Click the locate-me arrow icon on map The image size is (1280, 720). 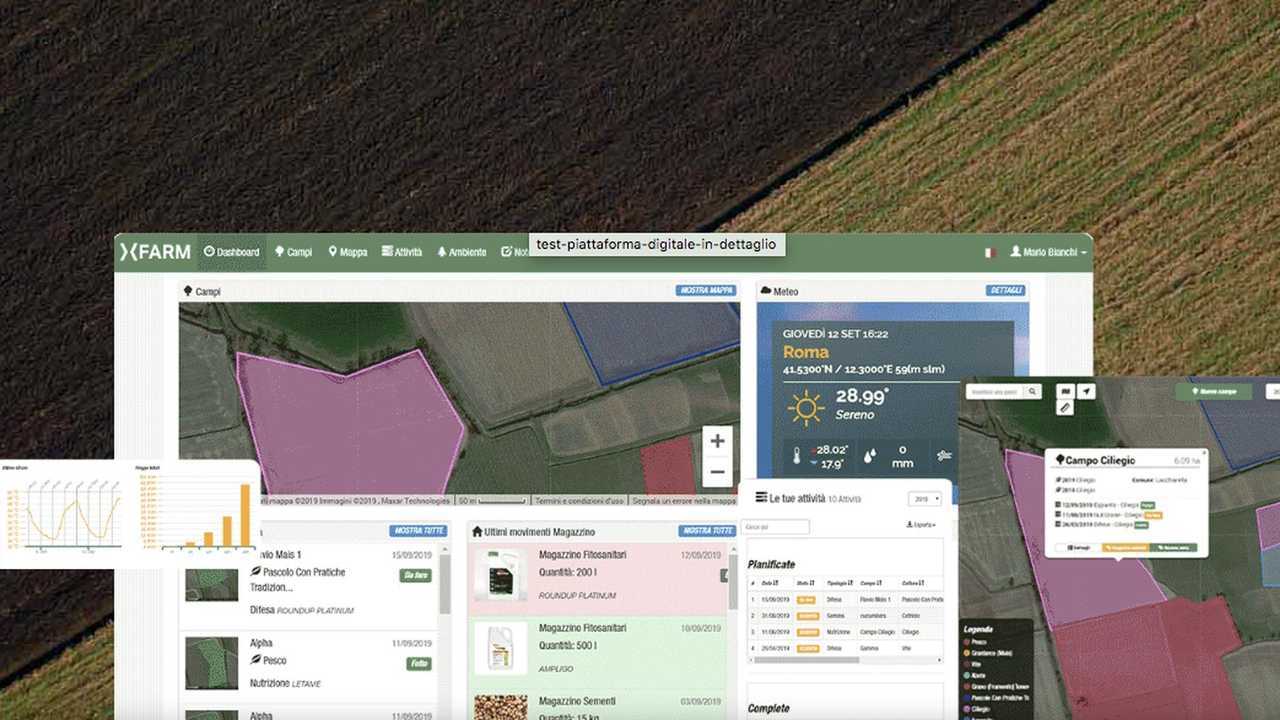point(1087,391)
